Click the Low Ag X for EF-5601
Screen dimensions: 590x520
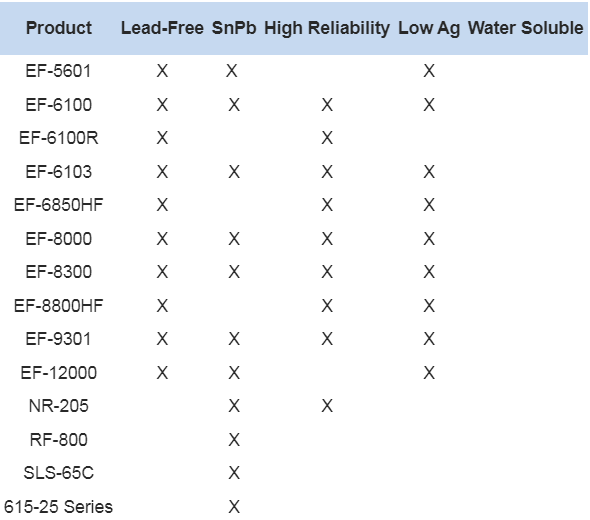pos(429,71)
